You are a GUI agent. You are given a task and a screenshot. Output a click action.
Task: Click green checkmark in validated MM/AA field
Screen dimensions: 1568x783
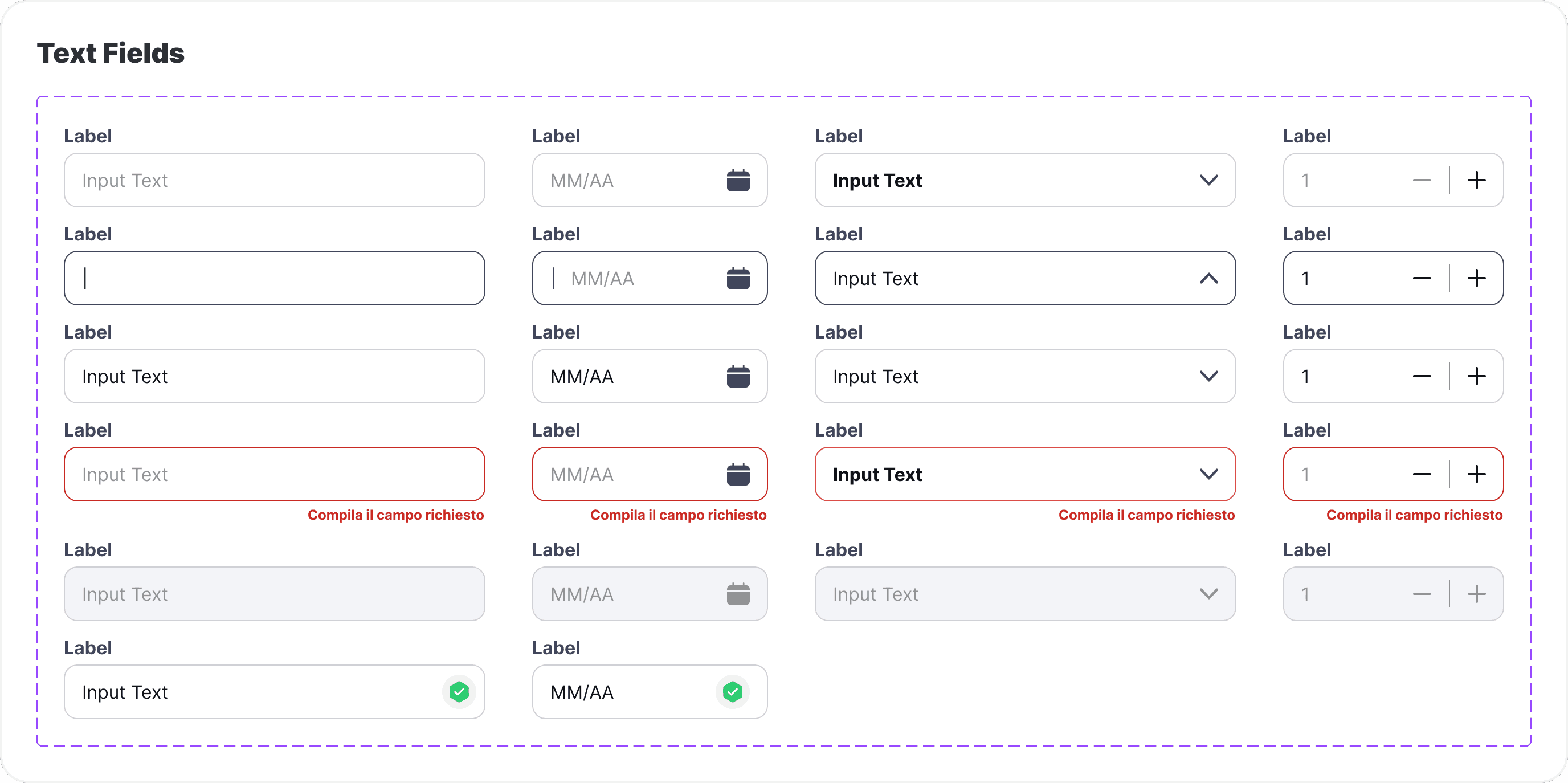click(732, 692)
